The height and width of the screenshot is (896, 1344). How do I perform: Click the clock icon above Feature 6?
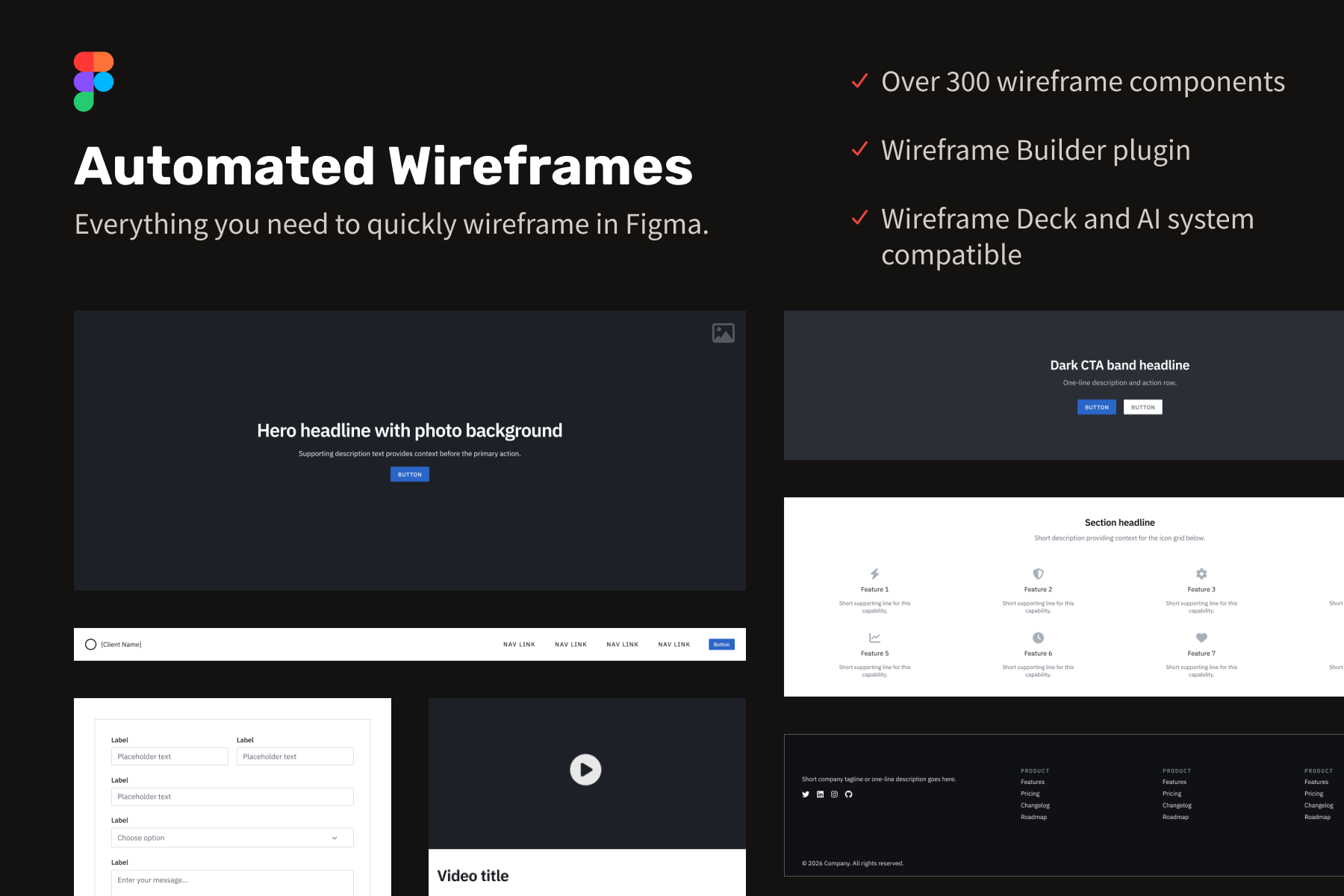click(x=1038, y=638)
